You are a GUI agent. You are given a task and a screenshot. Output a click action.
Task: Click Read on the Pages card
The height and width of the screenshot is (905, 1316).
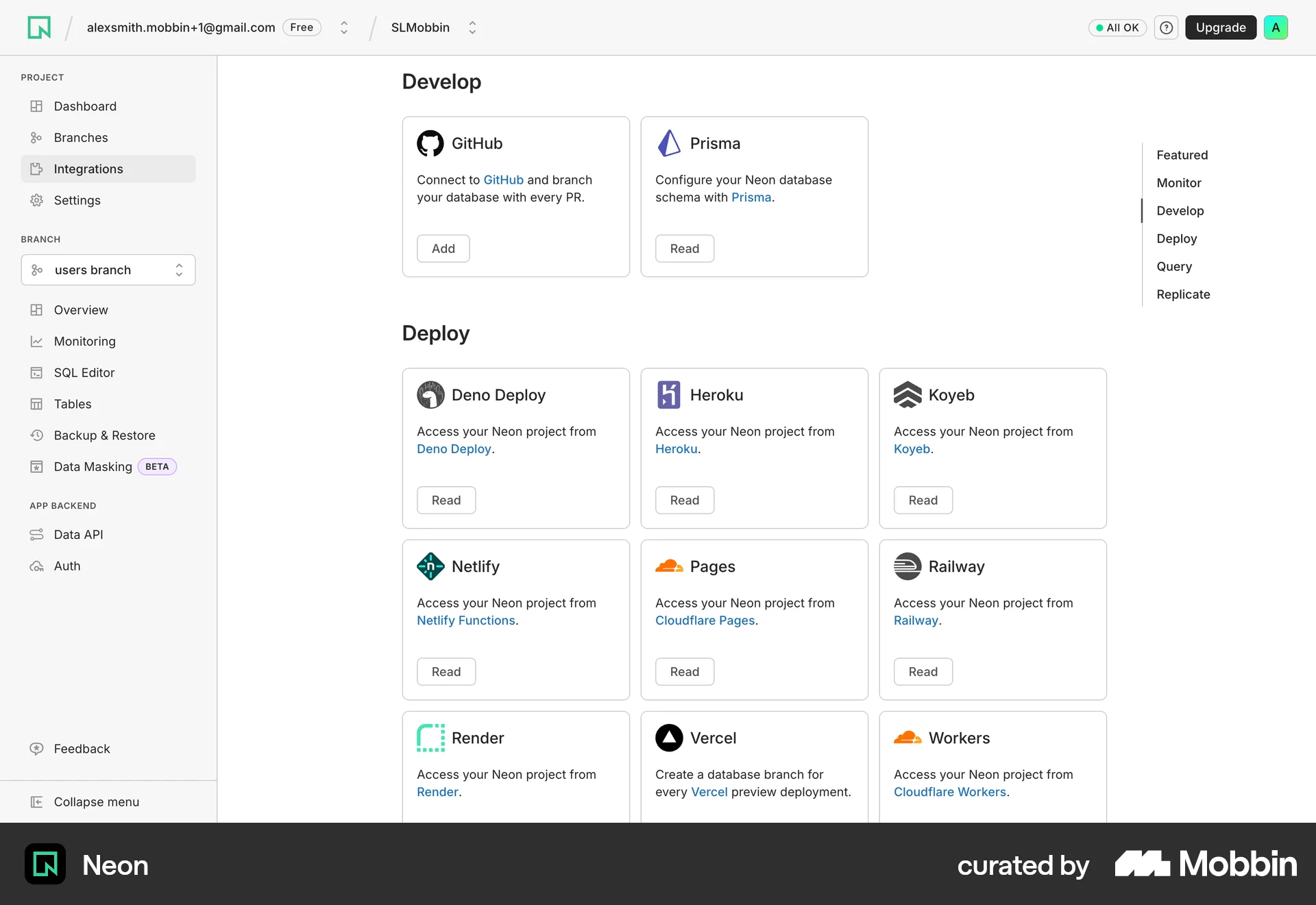(684, 672)
